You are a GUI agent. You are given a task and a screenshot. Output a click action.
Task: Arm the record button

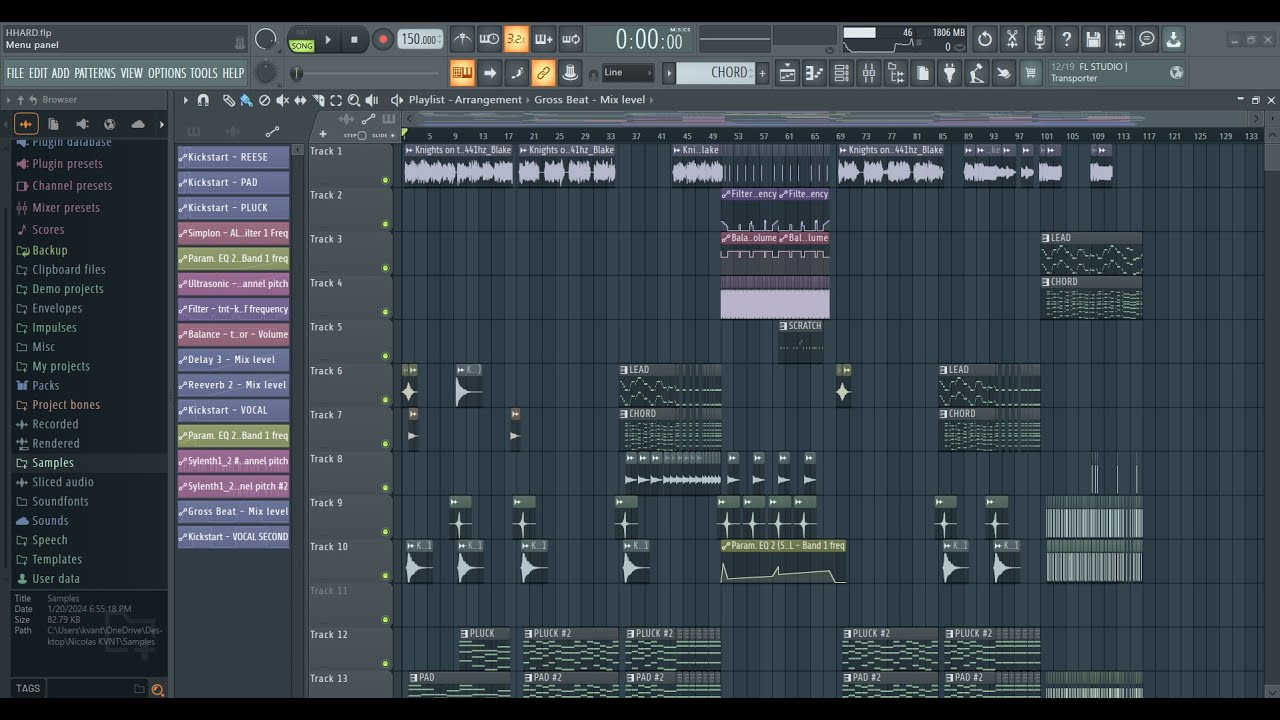click(382, 40)
